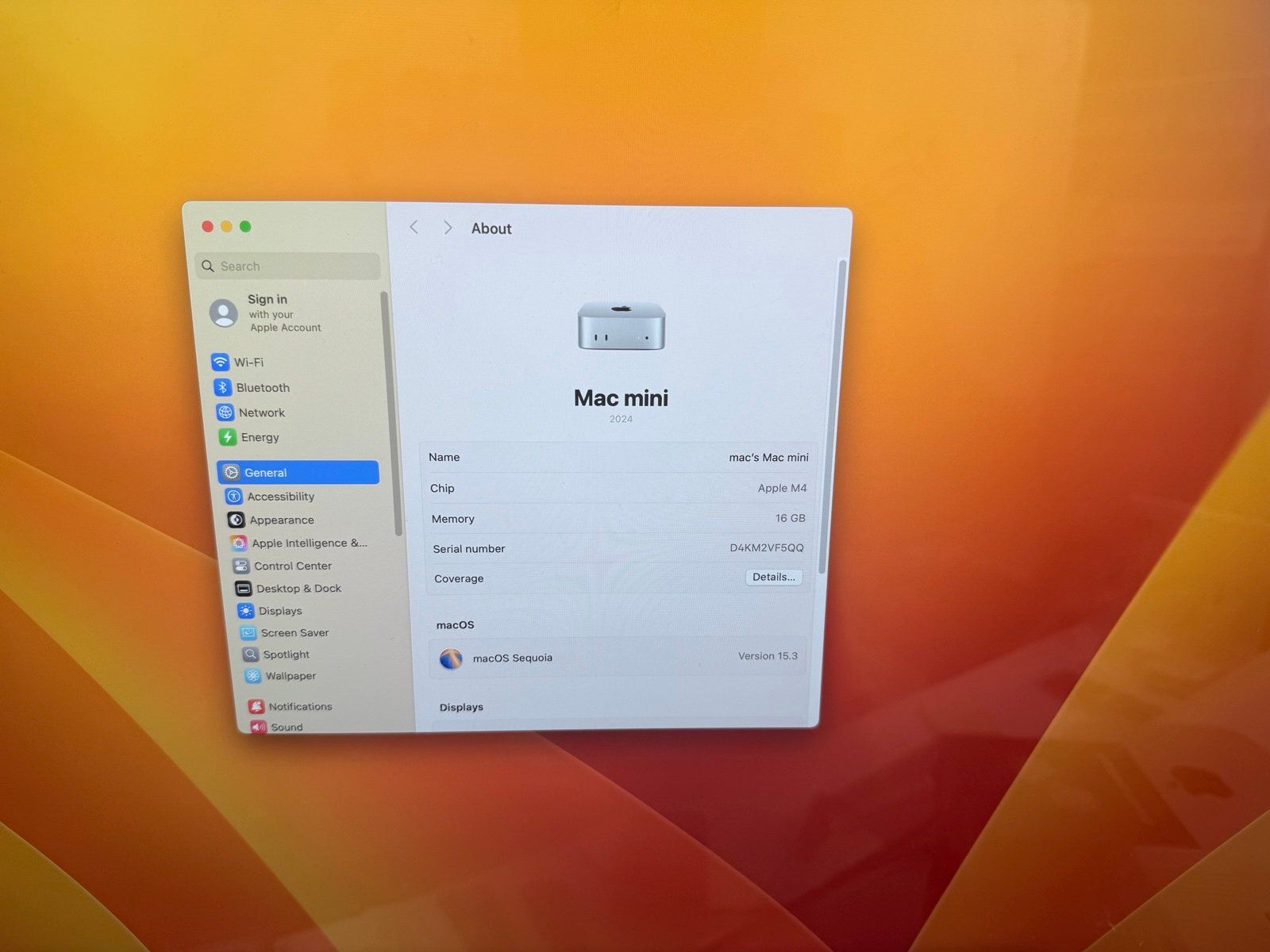Open the Screen Saver settings

tap(248, 632)
